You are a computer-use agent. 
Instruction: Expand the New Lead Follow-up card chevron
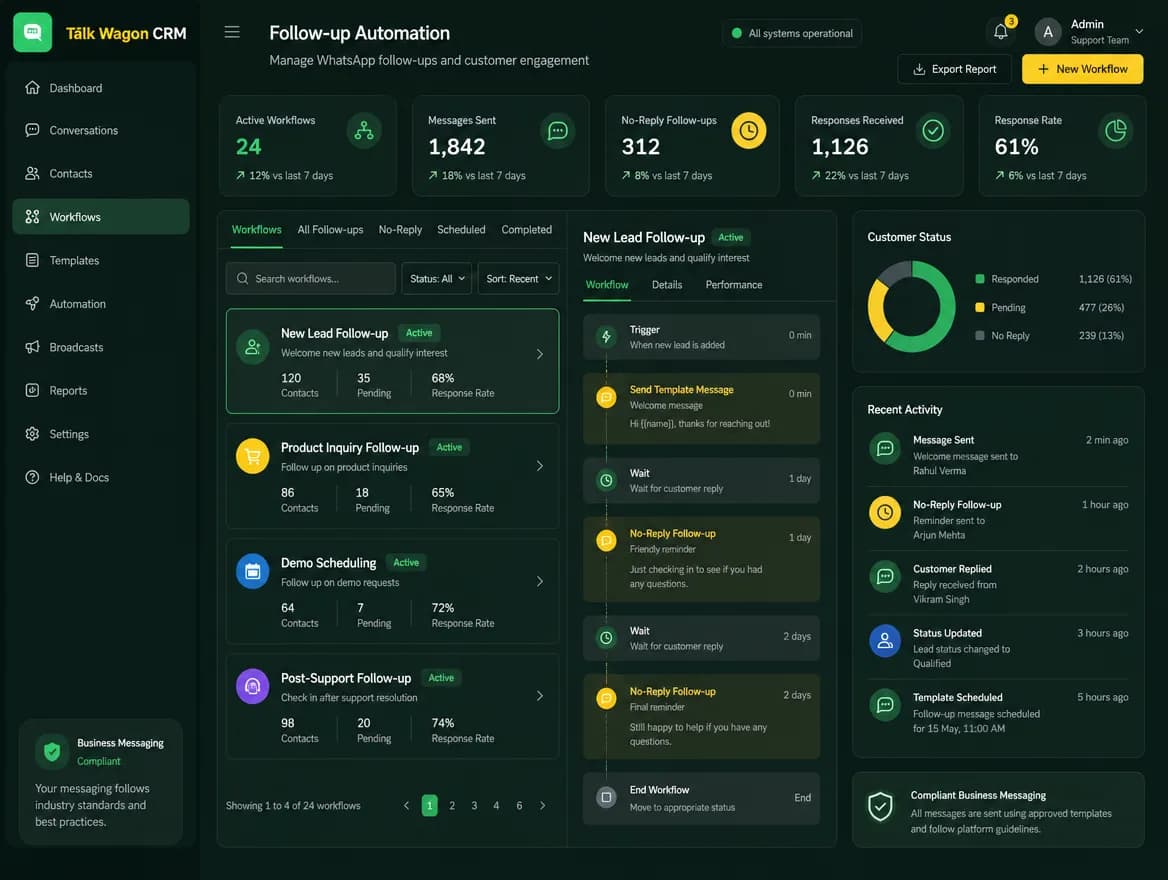tap(540, 354)
